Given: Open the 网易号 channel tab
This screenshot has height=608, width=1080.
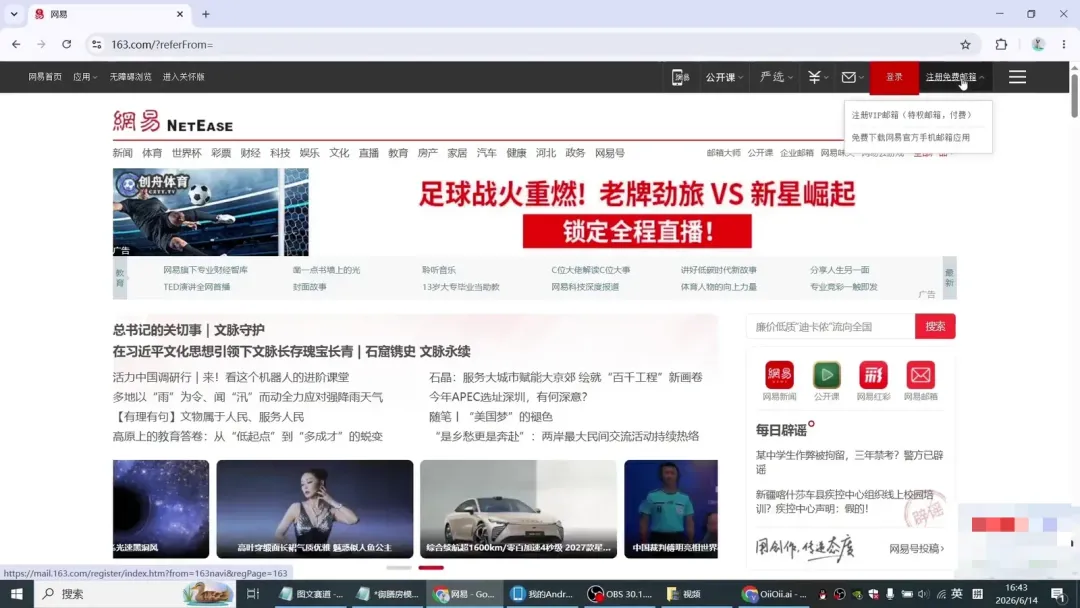Looking at the screenshot, I should click(x=610, y=153).
